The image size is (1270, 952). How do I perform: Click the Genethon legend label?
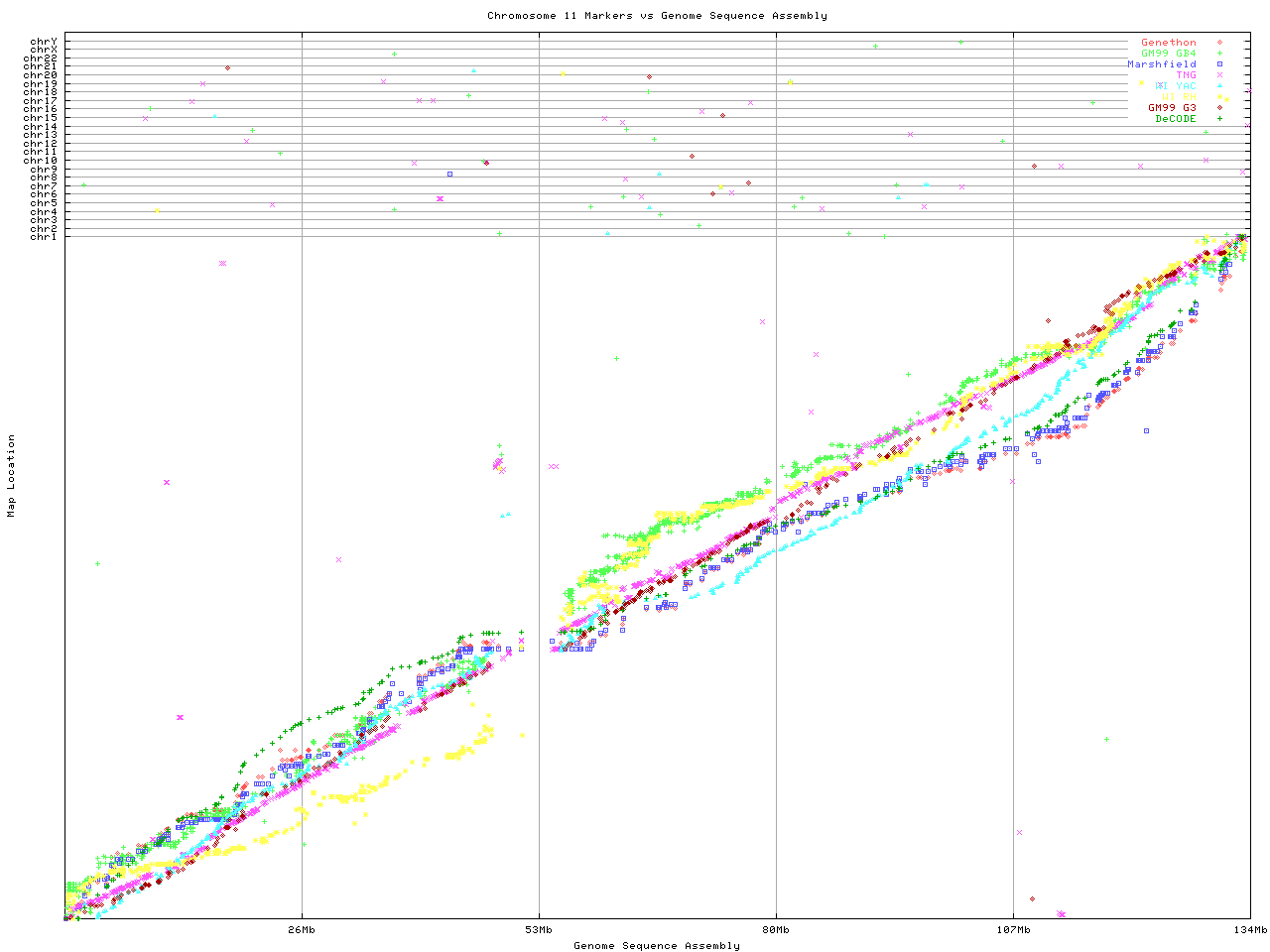[x=1168, y=43]
